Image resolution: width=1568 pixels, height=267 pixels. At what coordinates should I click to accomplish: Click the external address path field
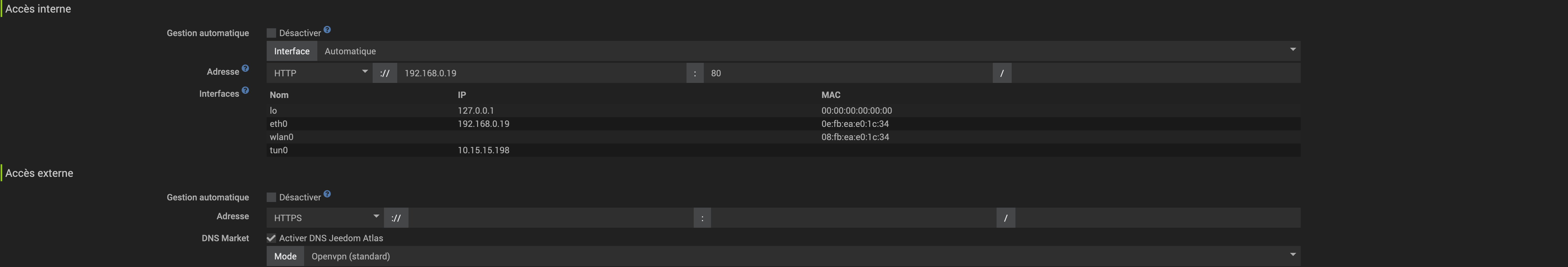1157,218
